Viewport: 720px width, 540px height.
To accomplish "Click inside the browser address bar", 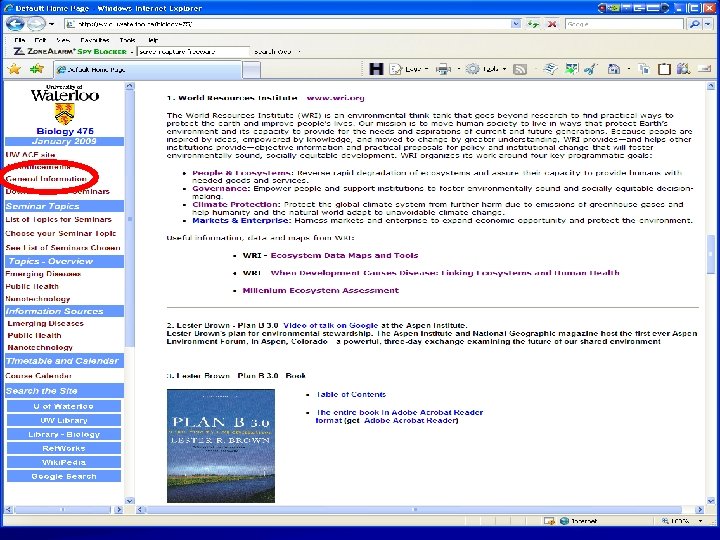I will click(287, 24).
